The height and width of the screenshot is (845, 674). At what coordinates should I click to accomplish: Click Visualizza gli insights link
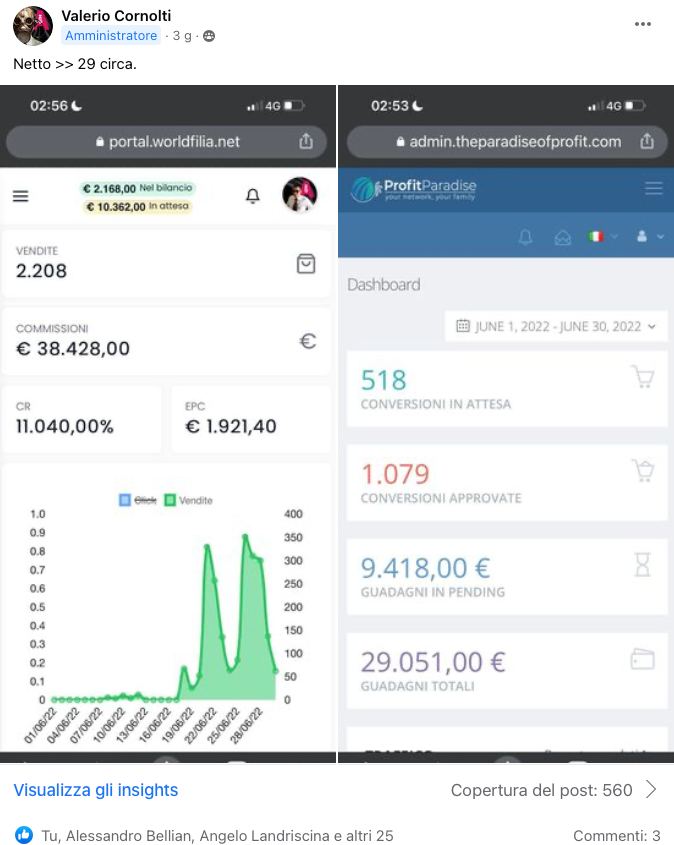tap(95, 790)
